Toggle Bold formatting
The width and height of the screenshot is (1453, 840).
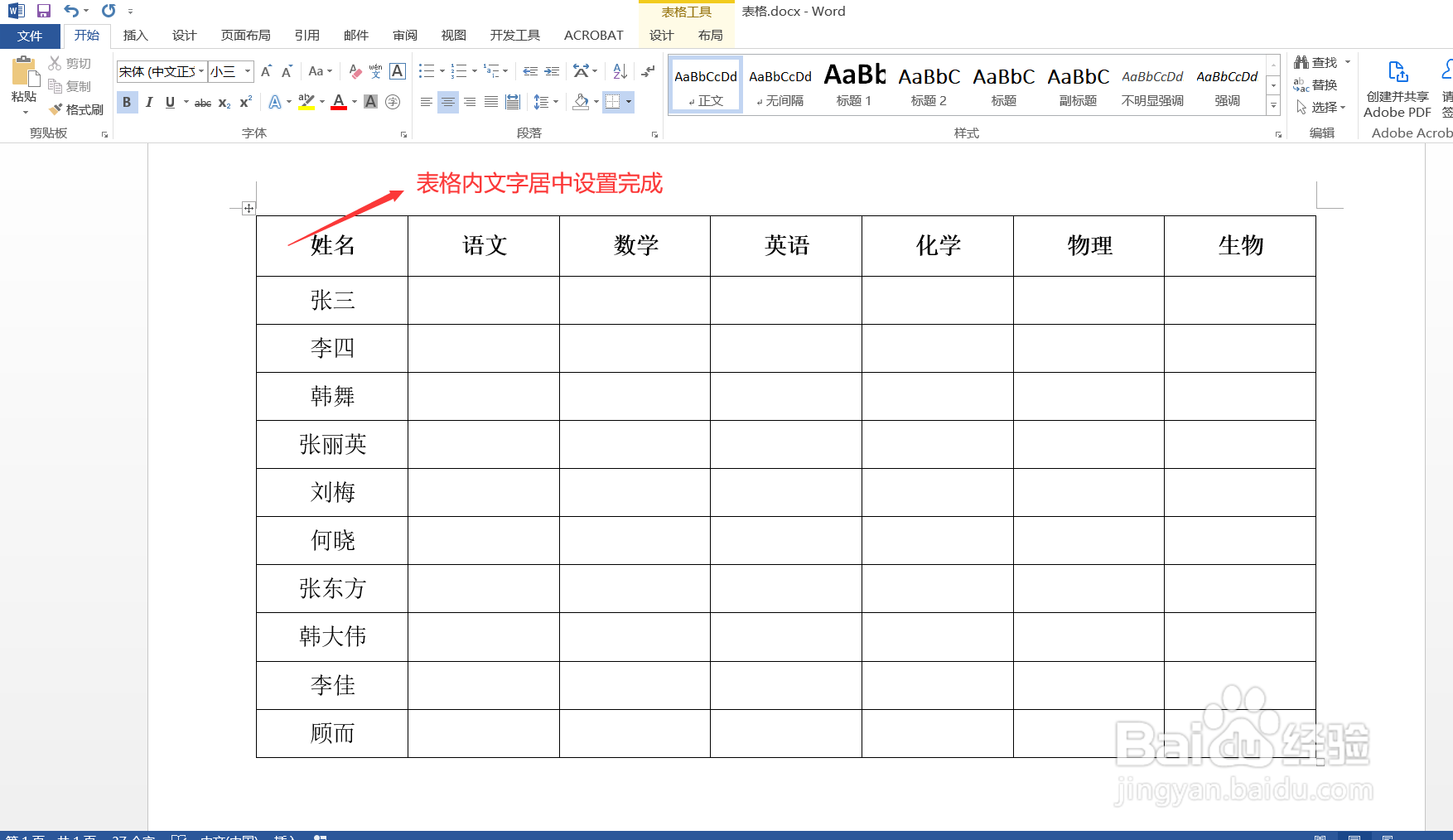126,102
